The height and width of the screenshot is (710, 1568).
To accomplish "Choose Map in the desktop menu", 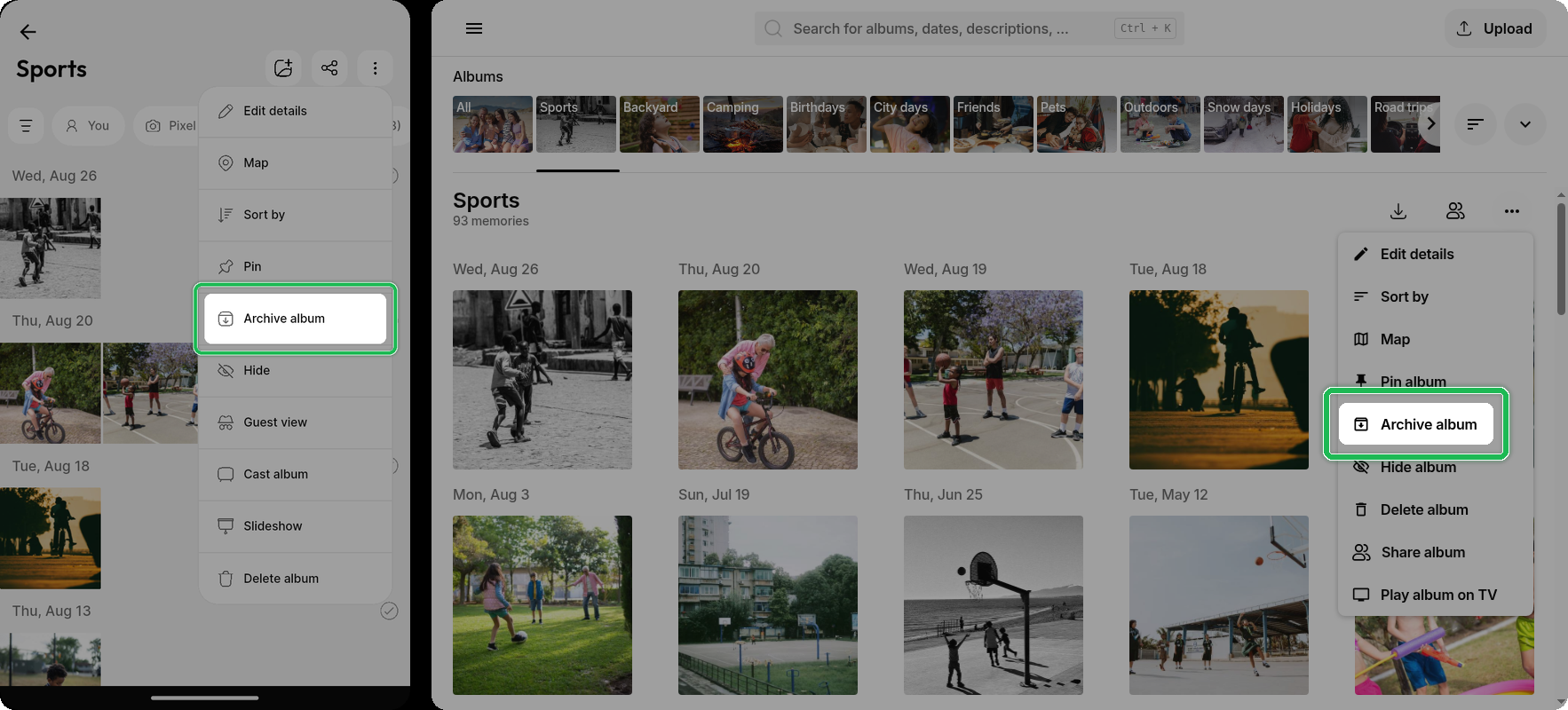I will click(1436, 339).
